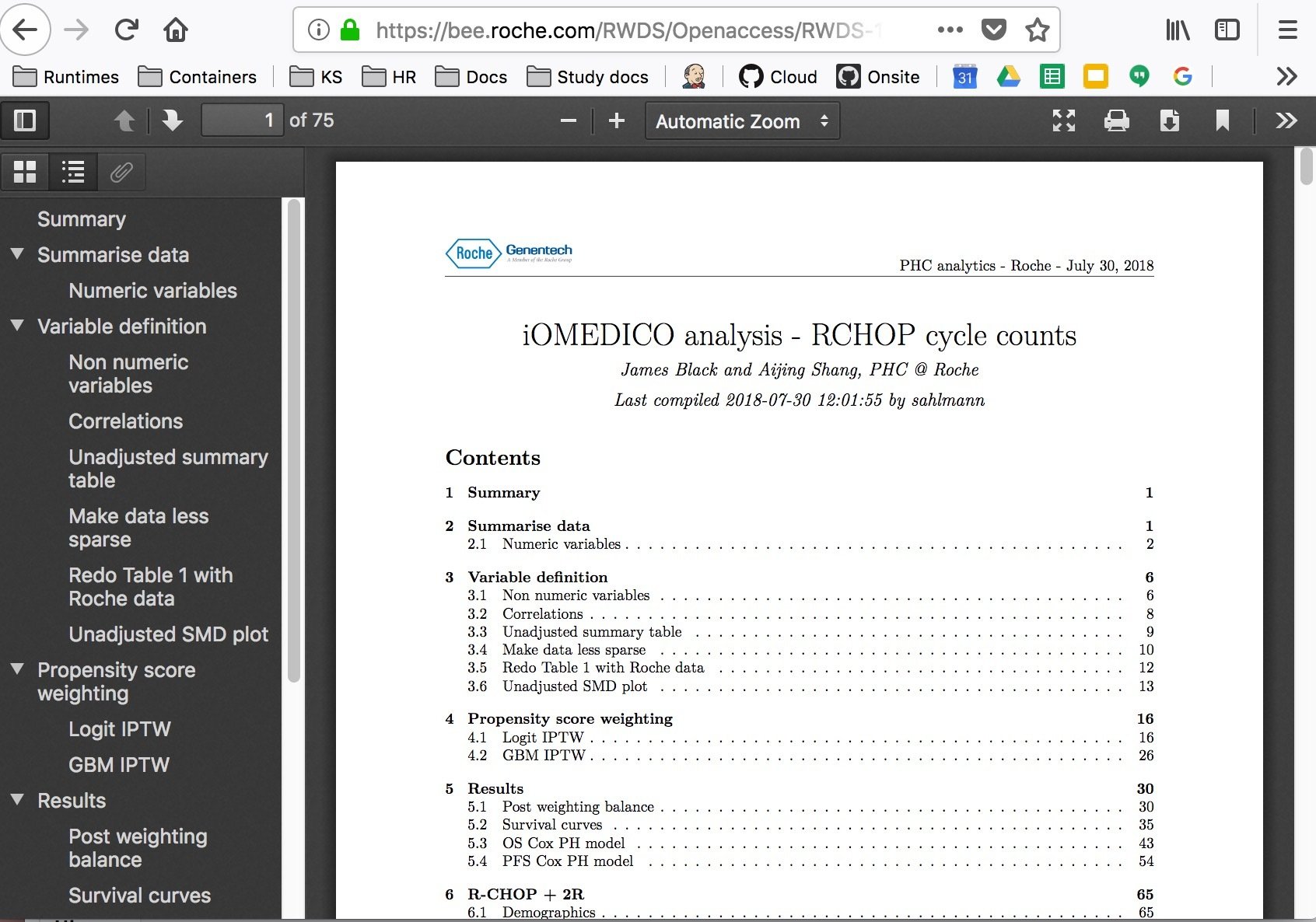Open the Study docs bookmark folder
The width and height of the screenshot is (1316, 922).
pyautogui.click(x=588, y=77)
